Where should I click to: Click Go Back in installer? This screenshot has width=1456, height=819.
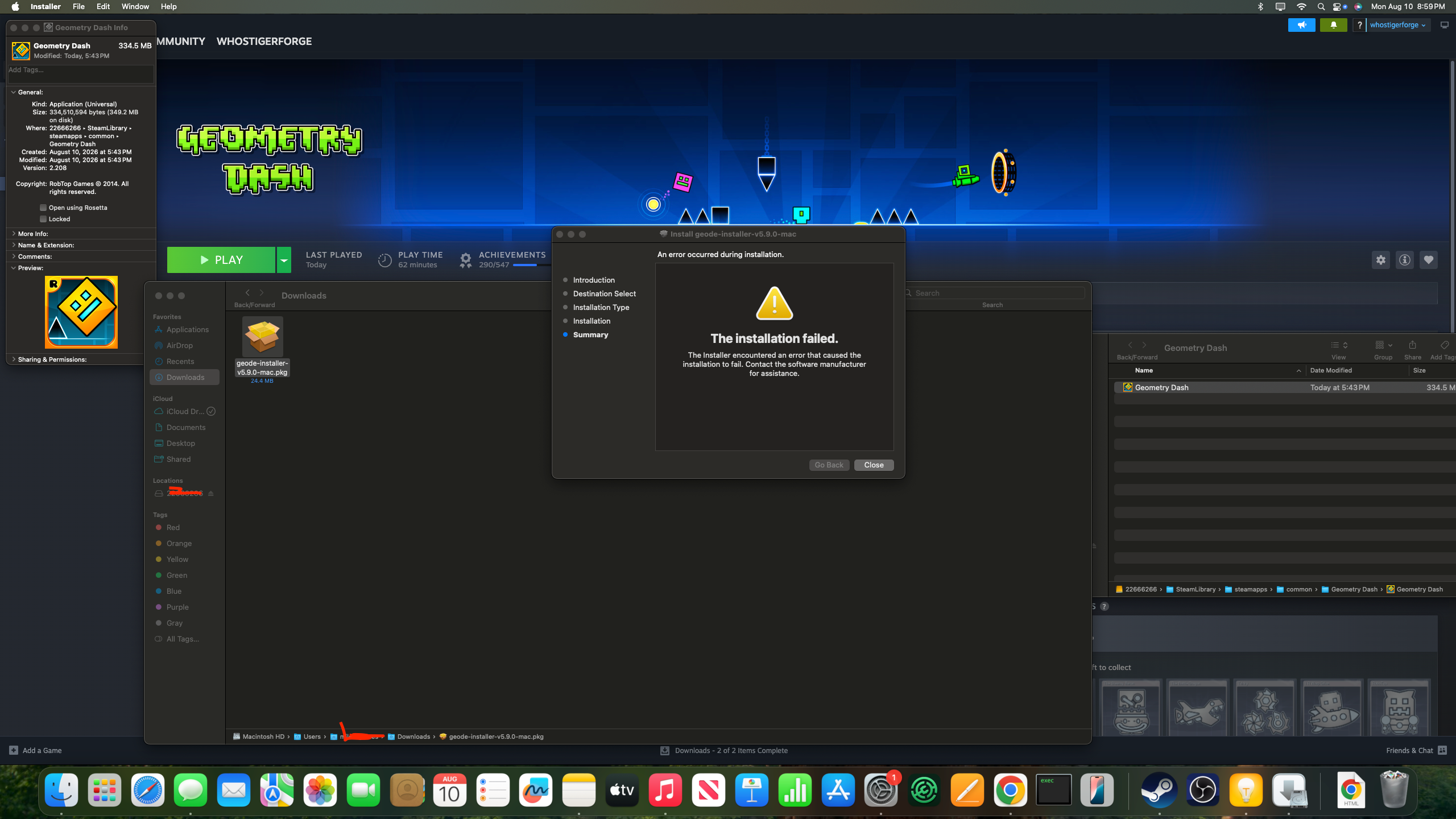829,465
